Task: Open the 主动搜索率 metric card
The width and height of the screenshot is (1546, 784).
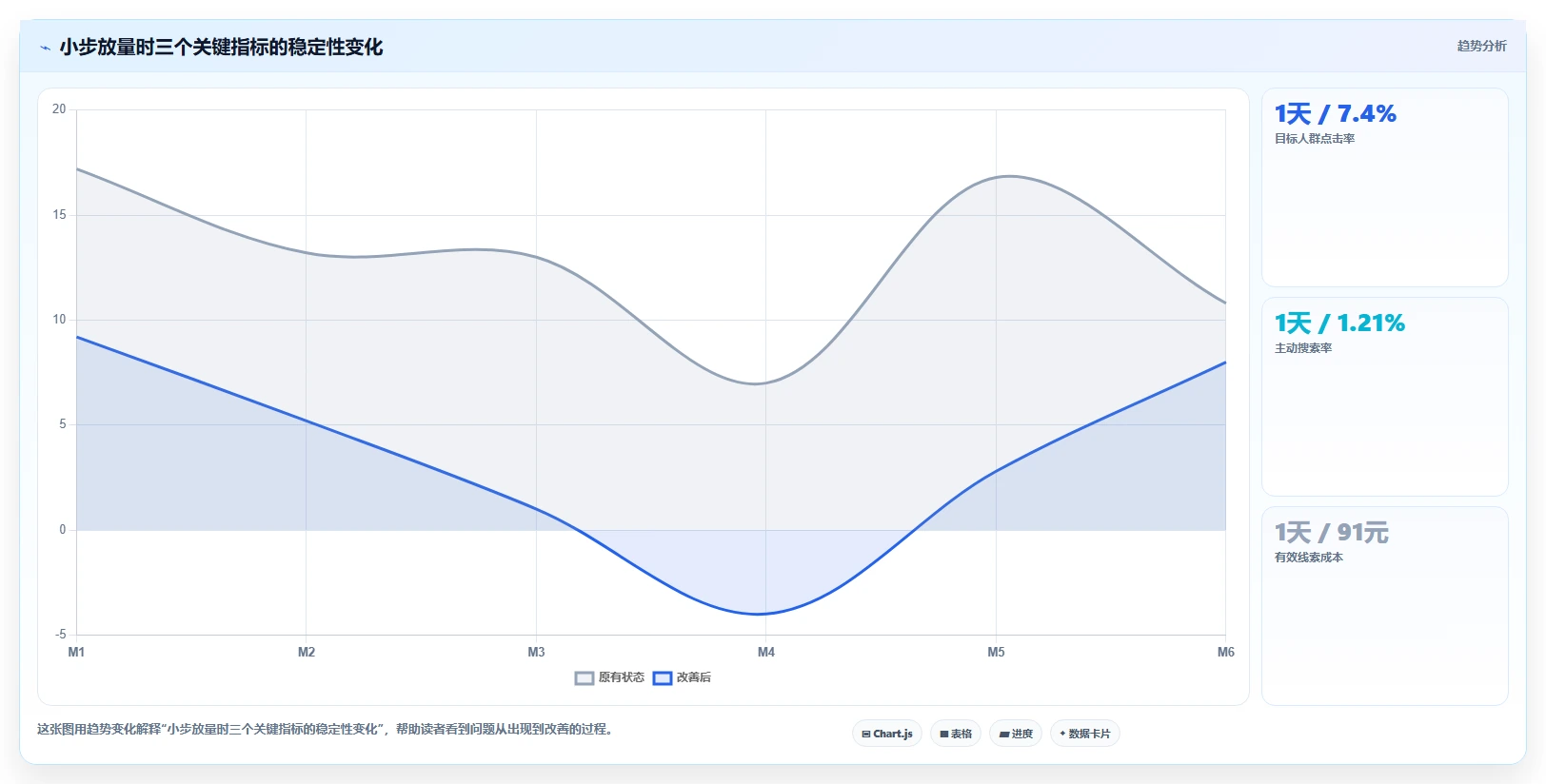Action: coord(1384,397)
